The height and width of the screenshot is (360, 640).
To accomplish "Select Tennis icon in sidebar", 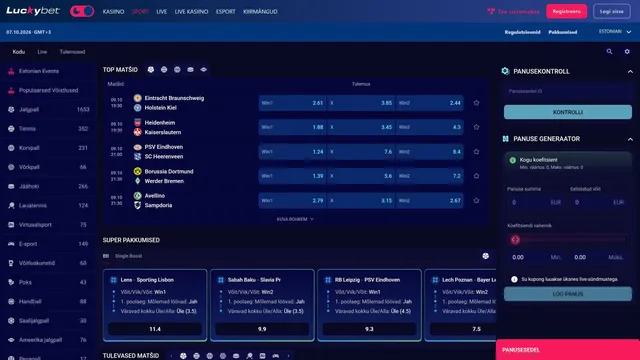I will [x=11, y=129].
